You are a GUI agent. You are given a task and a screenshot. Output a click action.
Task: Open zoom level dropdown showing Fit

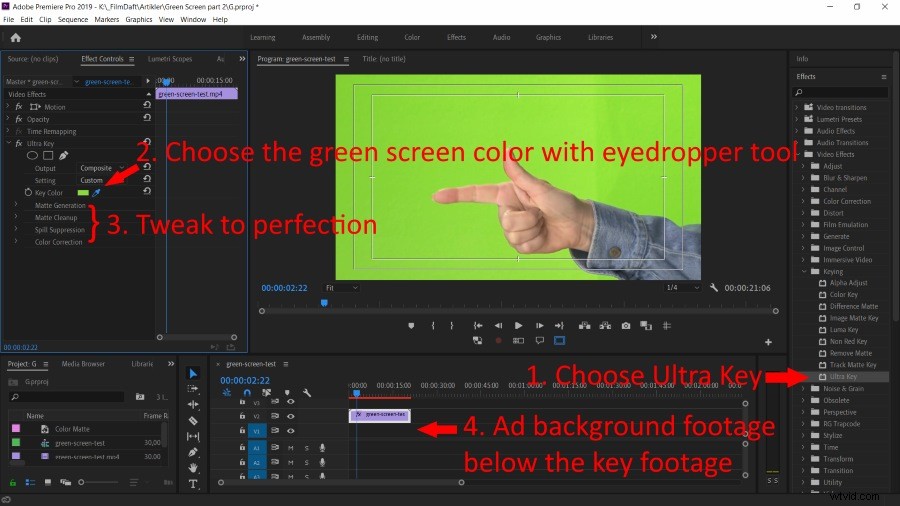(342, 287)
